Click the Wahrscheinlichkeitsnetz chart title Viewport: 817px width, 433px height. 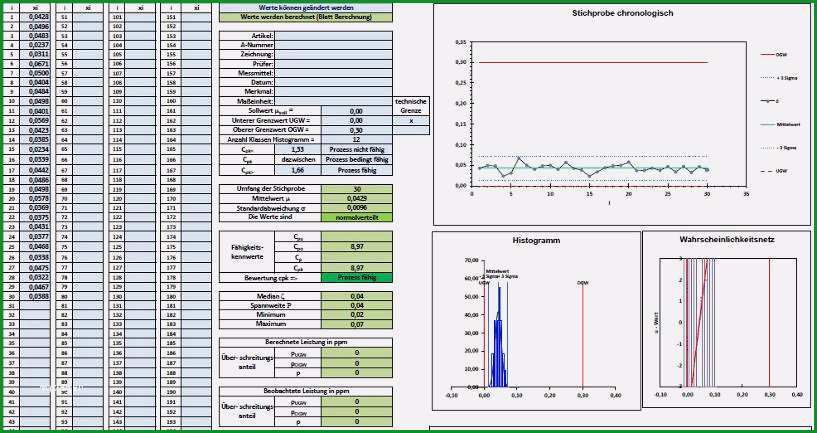[726, 239]
